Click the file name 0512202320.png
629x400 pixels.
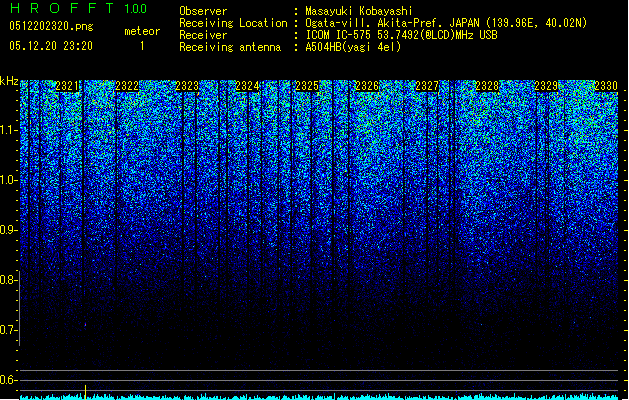(51, 26)
